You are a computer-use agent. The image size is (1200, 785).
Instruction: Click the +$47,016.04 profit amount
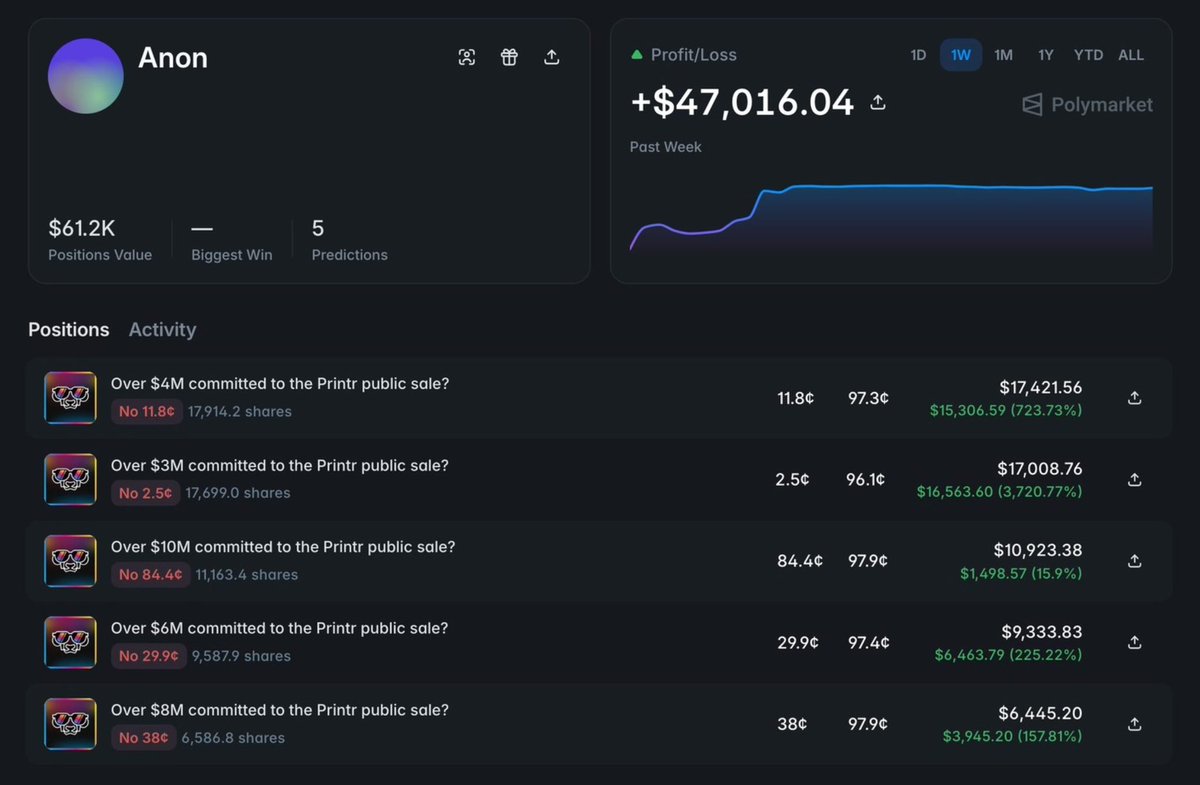742,102
